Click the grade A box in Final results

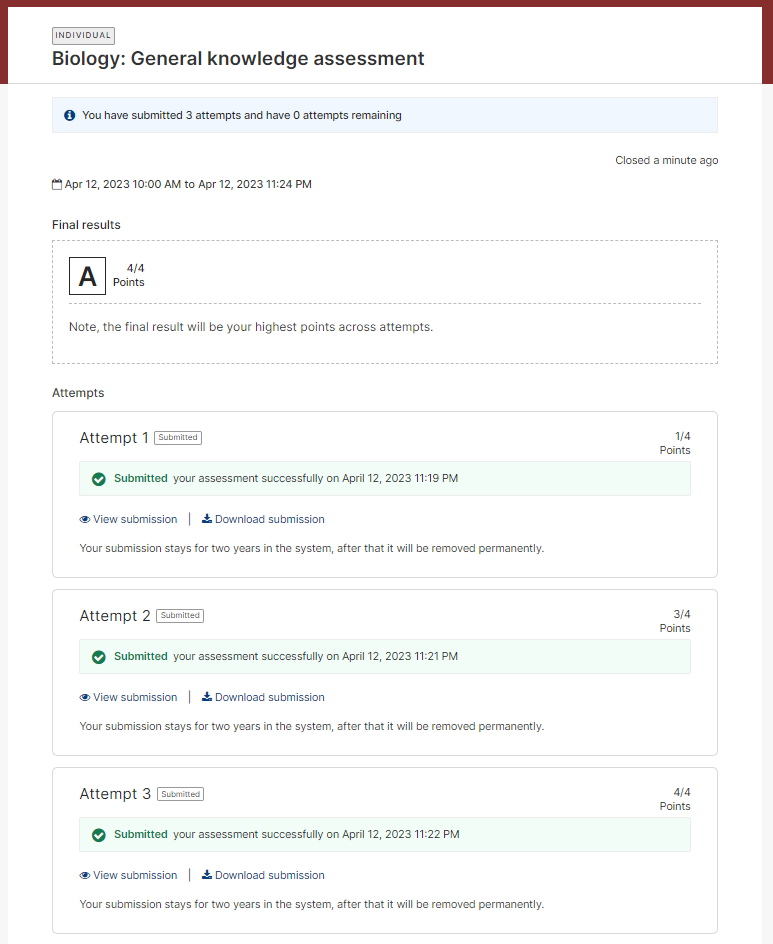87,276
